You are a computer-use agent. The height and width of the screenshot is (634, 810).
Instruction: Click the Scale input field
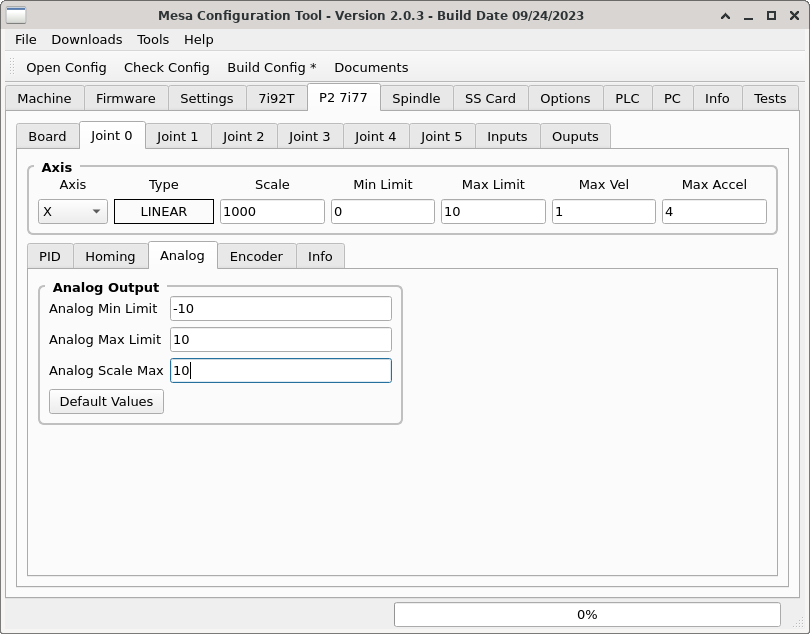[x=272, y=211]
